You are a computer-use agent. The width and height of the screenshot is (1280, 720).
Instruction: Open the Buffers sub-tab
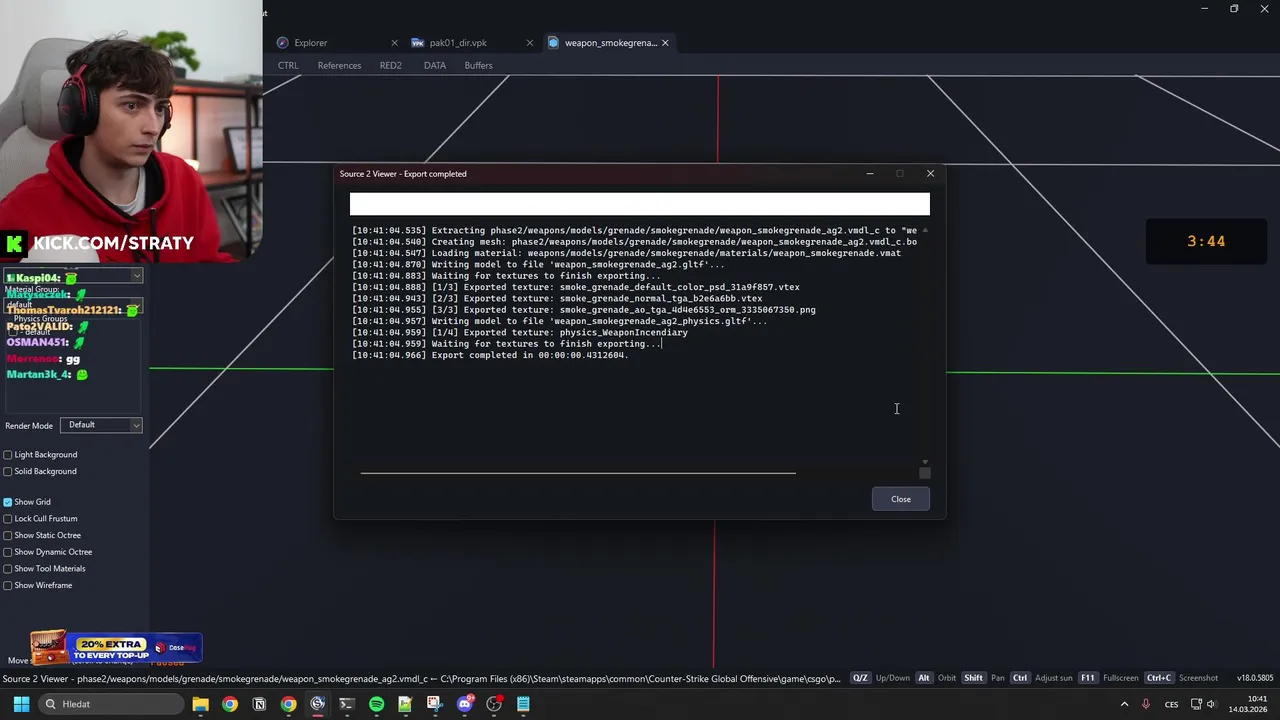tap(478, 65)
